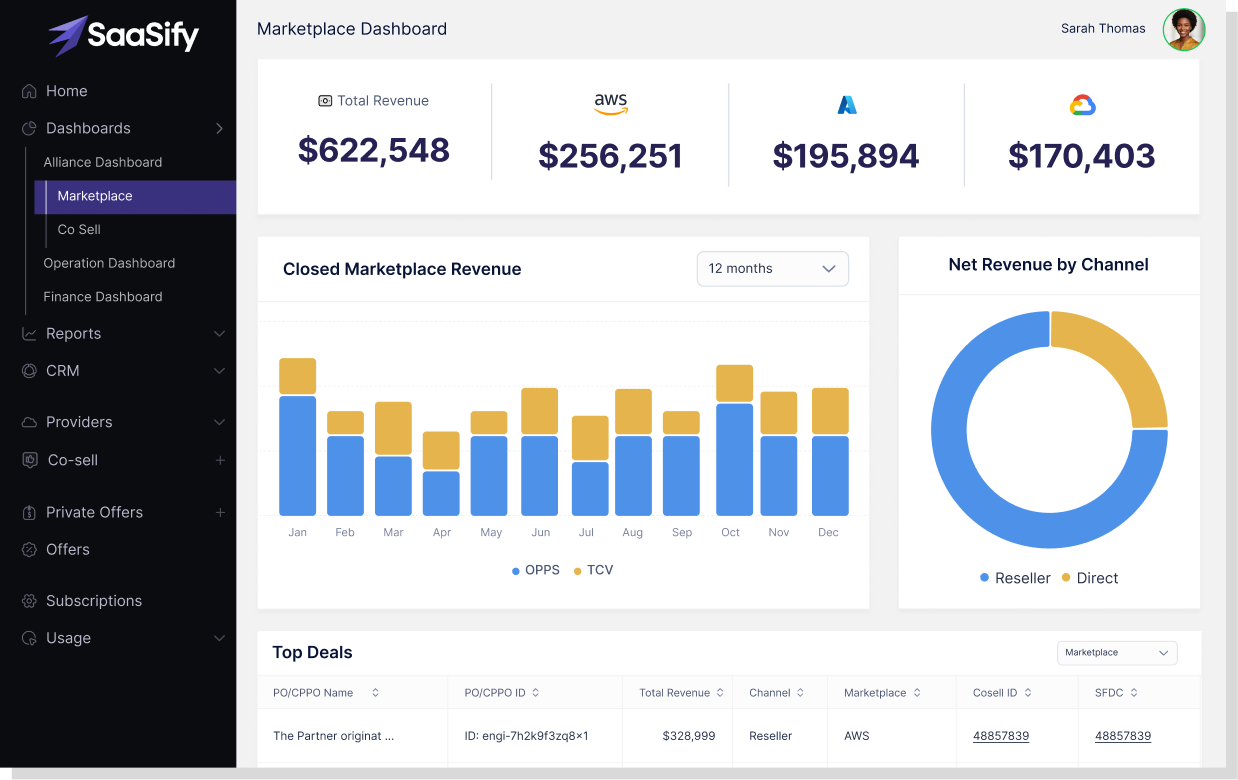Image resolution: width=1238 pixels, height=780 pixels.
Task: Sort by PO/CPPO Name column
Action: [376, 693]
